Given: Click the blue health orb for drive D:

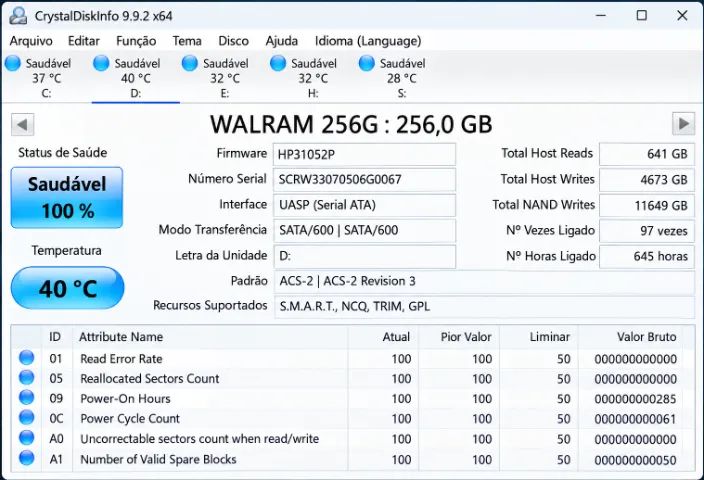Looking at the screenshot, I should click(101, 63).
